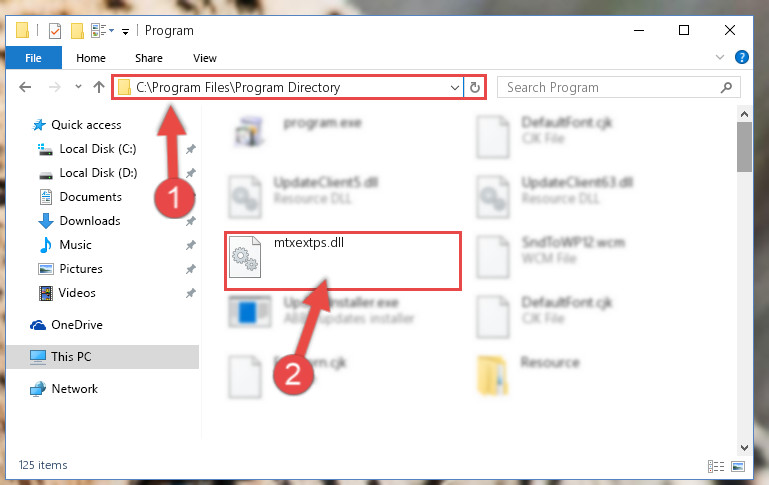Viewport: 769px width, 485px height.
Task: Click the folder icon in the title bar
Action: click(x=22, y=30)
